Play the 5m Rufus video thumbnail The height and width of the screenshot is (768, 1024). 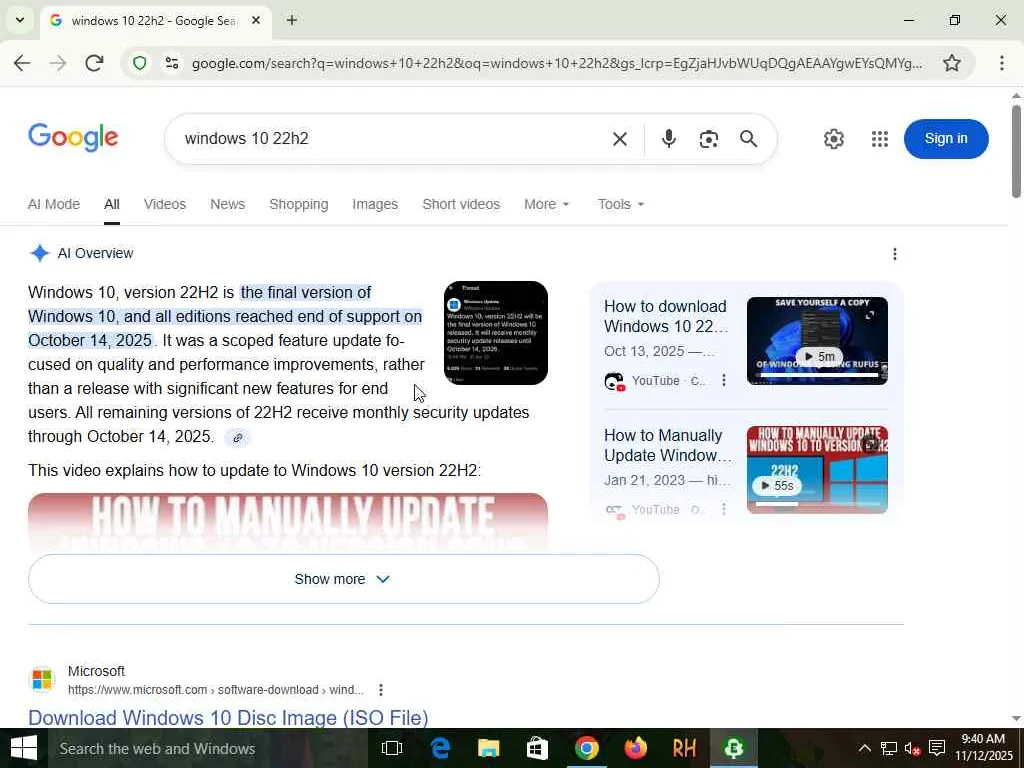[x=817, y=341]
